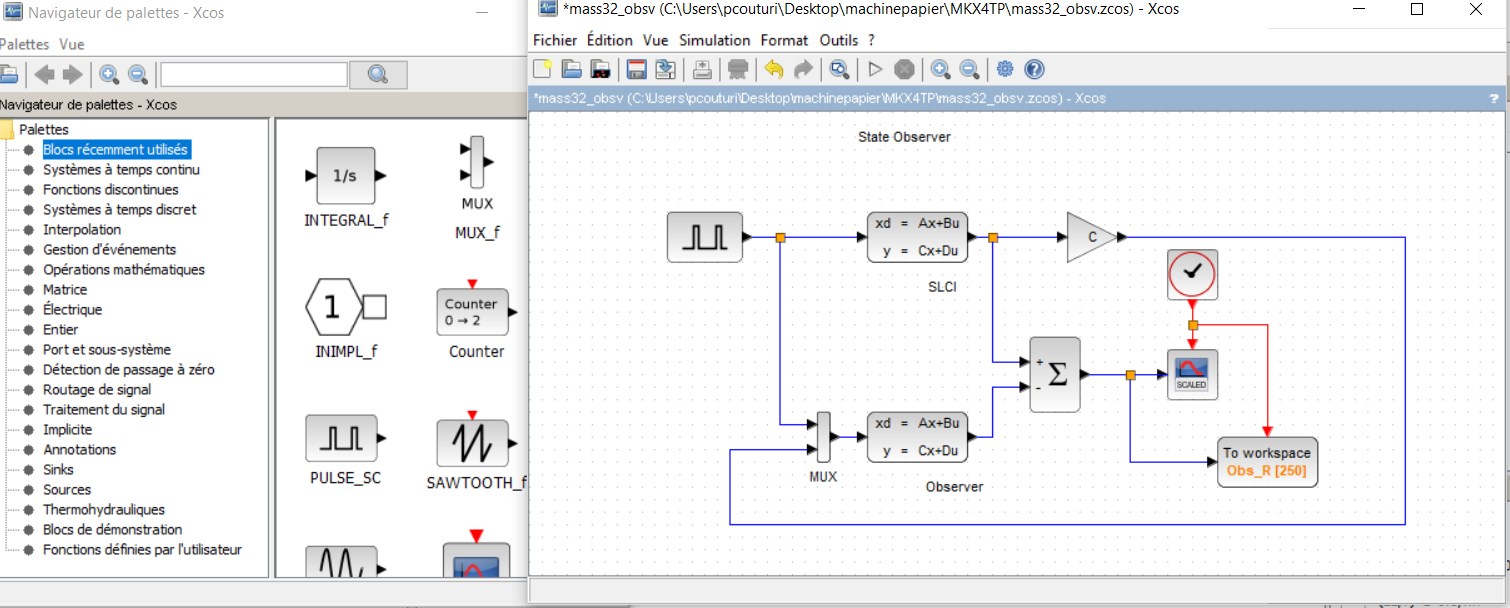Viewport: 1510px width, 608px height.
Task: Select Blocs récemment utilisés palette
Action: pyautogui.click(x=115, y=149)
